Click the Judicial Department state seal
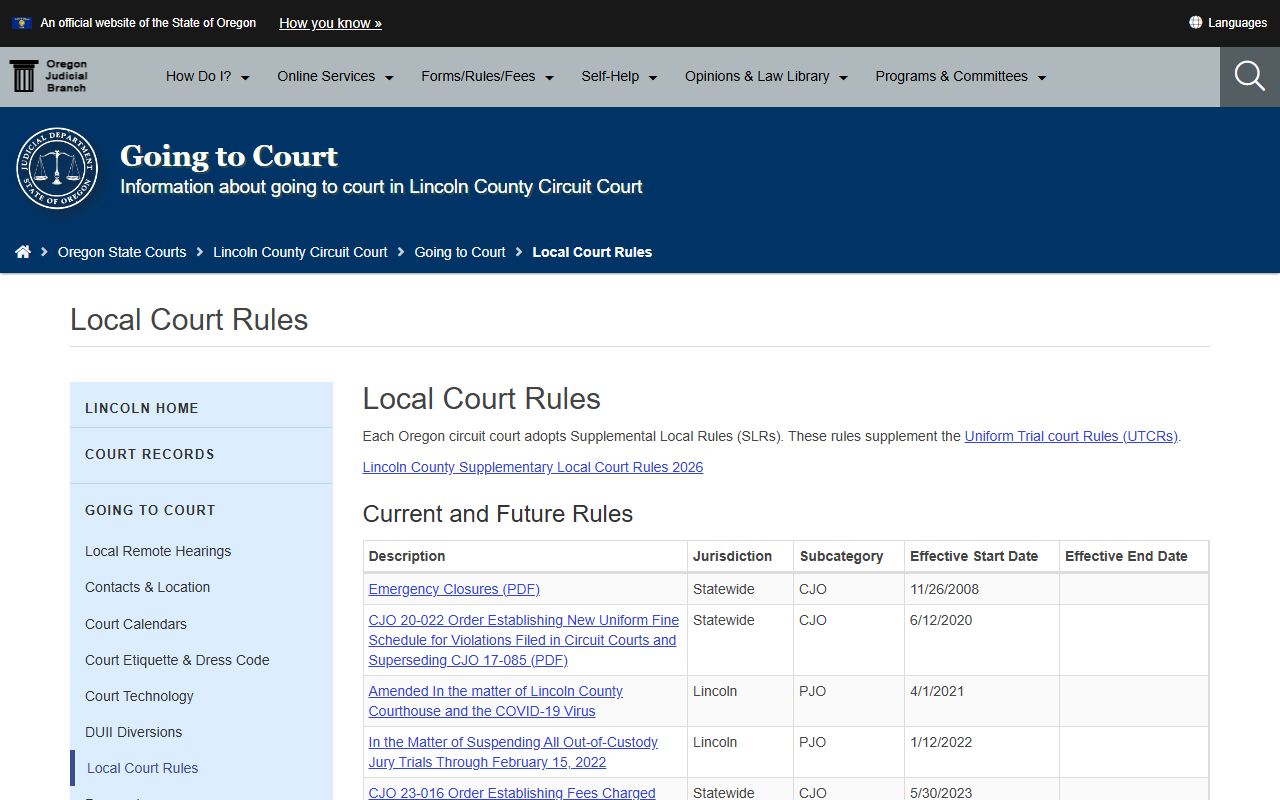 (57, 168)
